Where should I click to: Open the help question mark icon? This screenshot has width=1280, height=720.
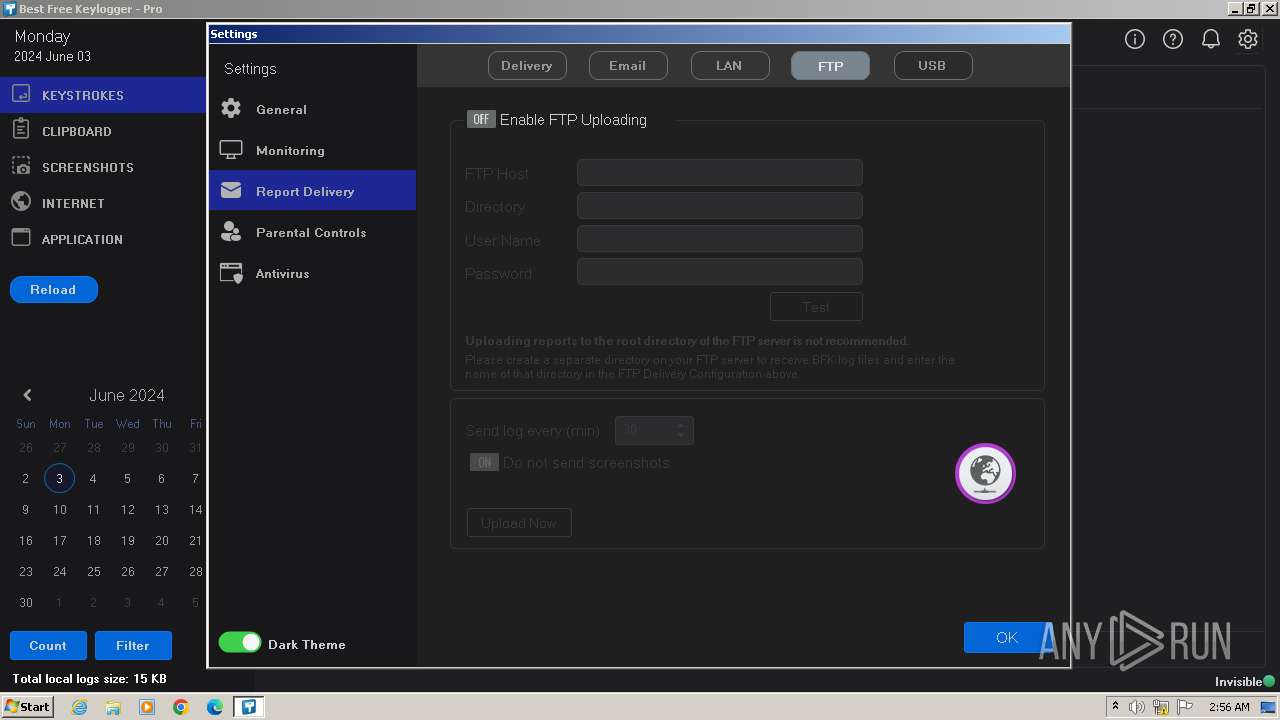click(x=1173, y=39)
